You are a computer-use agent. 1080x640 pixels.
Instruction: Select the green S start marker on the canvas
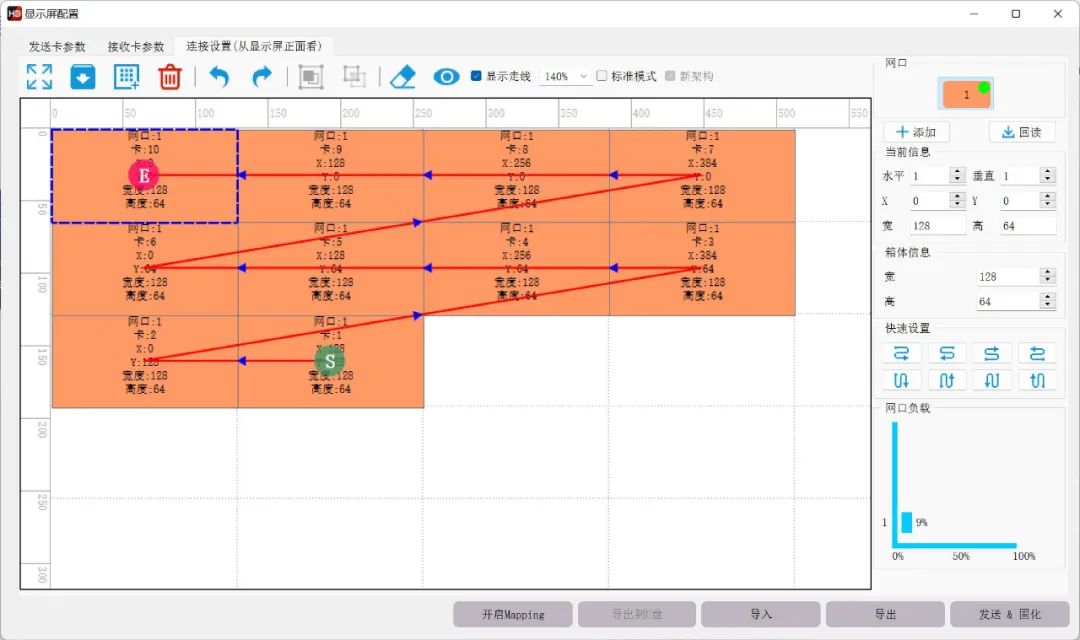tap(330, 361)
